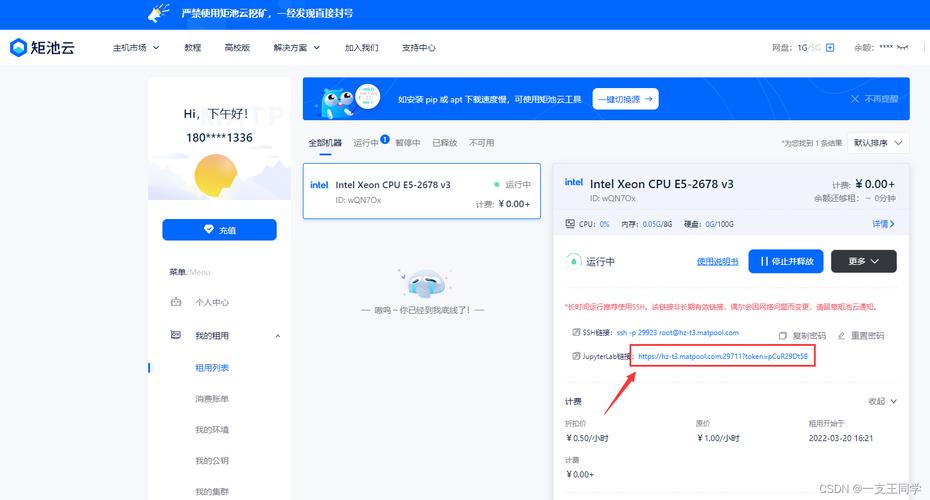This screenshot has height=500, width=930.
Task: Open 消费账单 in the sidebar
Action: [x=212, y=399]
